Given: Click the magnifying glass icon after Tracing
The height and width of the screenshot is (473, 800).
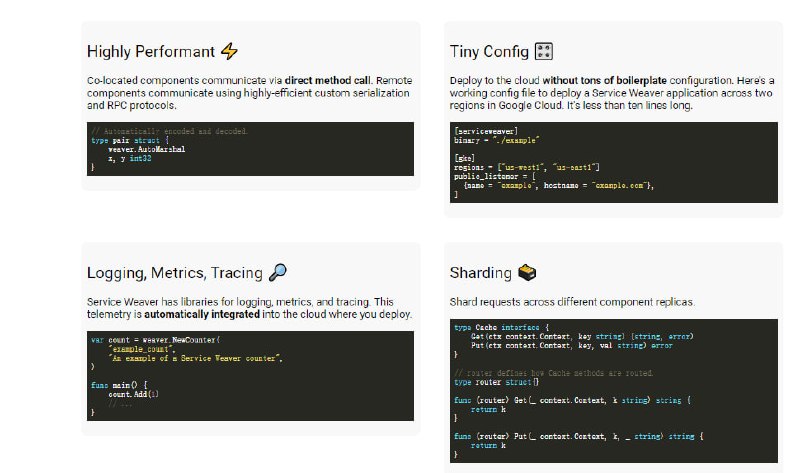Looking at the screenshot, I should 279,272.
